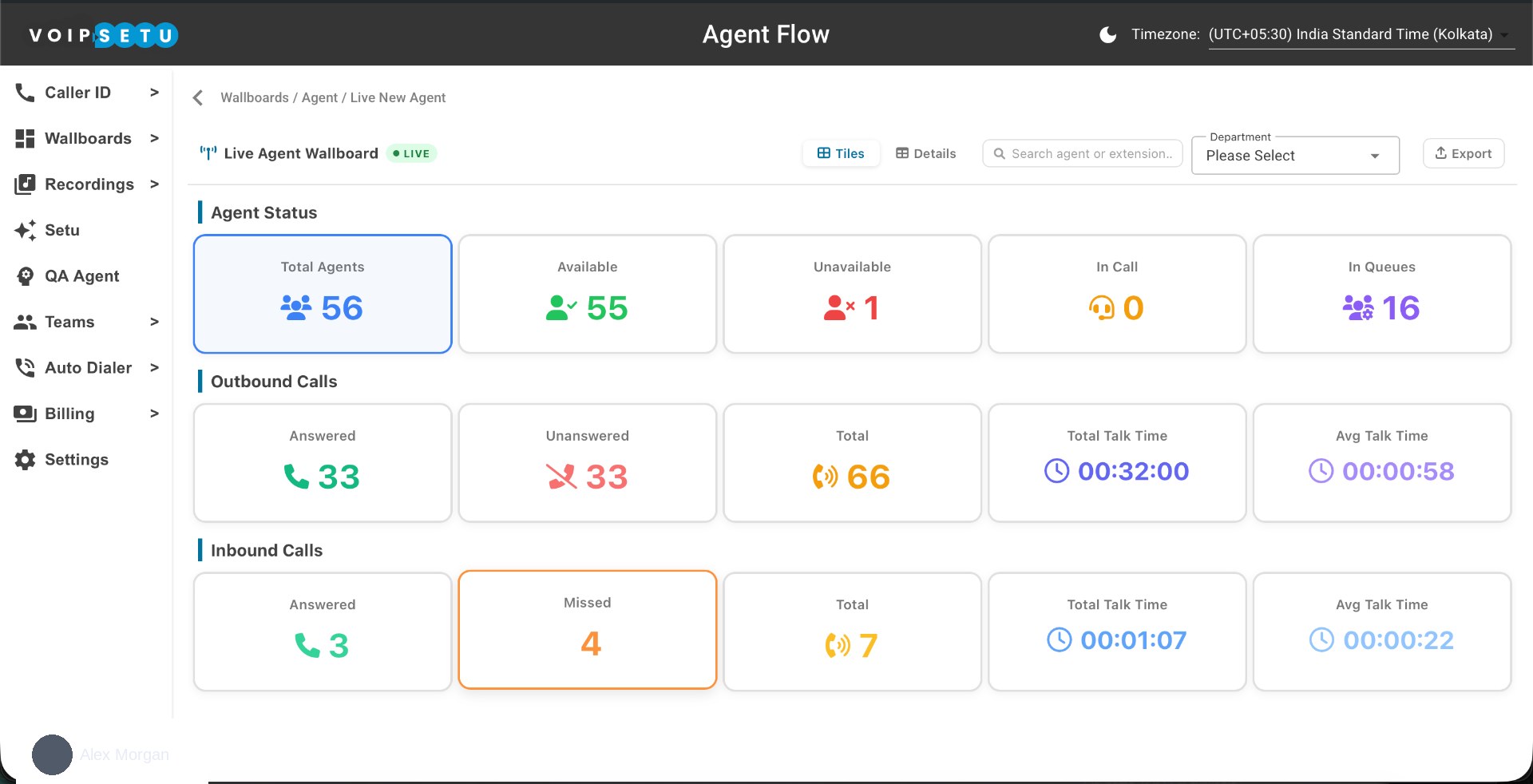Open Setu sparkle icon
This screenshot has height=784, width=1533.
point(25,230)
